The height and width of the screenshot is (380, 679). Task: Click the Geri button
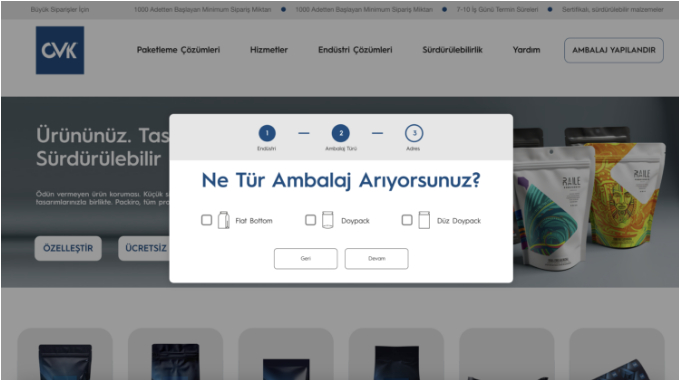click(x=306, y=258)
